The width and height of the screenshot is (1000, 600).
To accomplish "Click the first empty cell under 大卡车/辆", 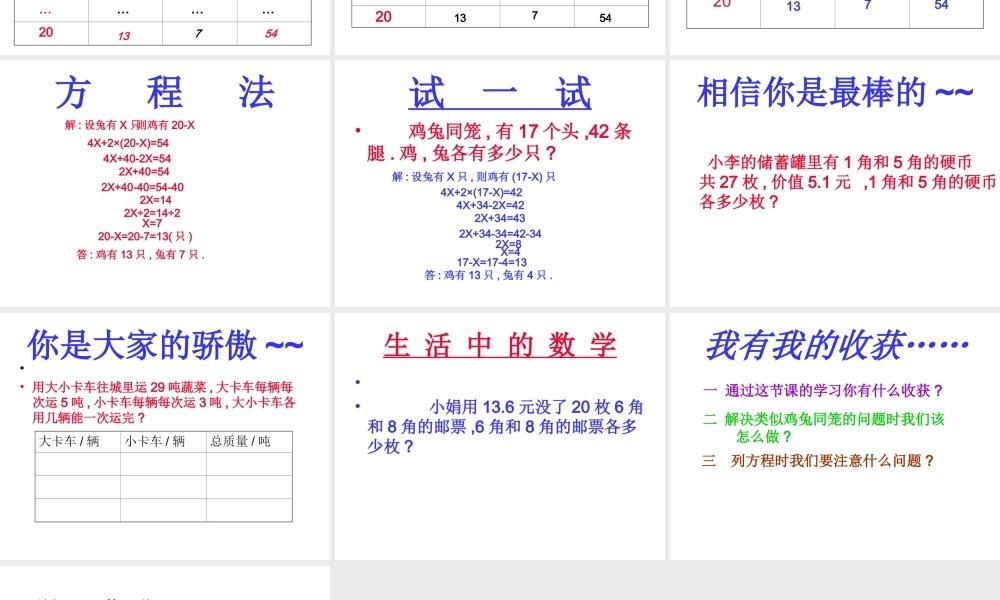I will click(x=78, y=464).
